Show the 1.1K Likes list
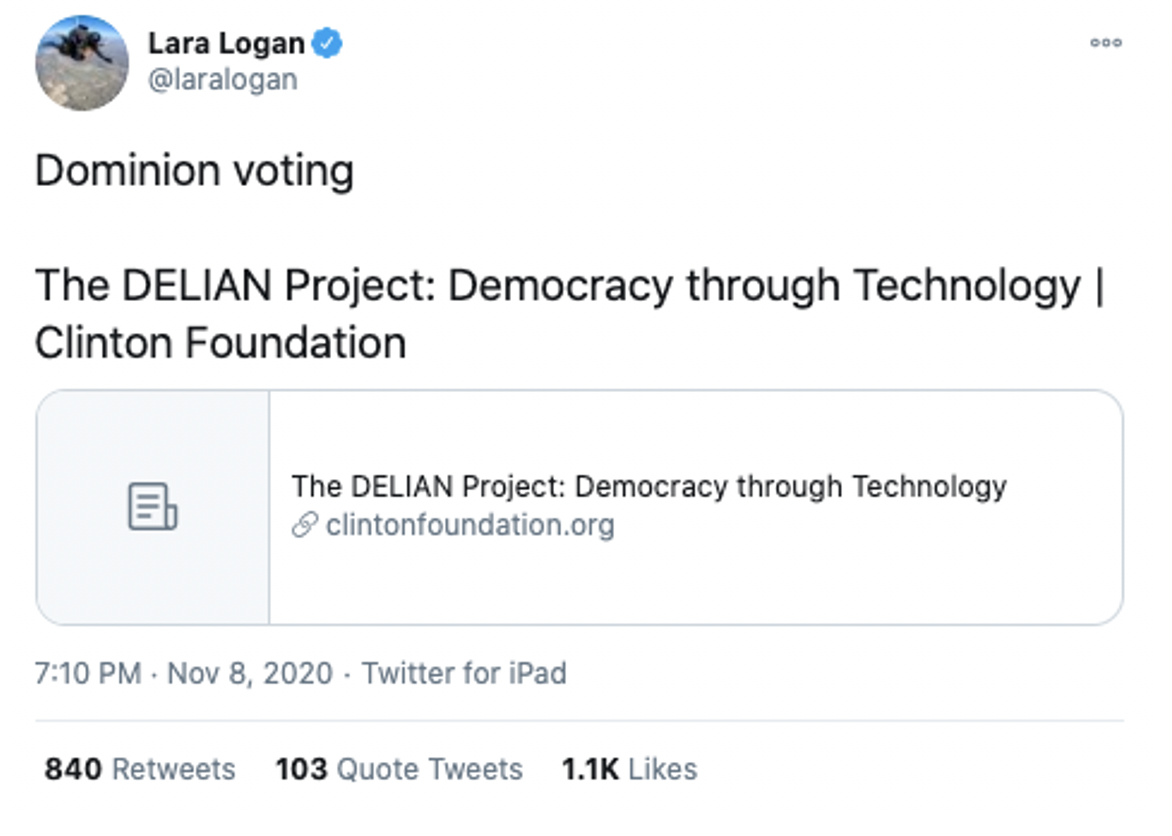1172x836 pixels. pyautogui.click(x=629, y=769)
